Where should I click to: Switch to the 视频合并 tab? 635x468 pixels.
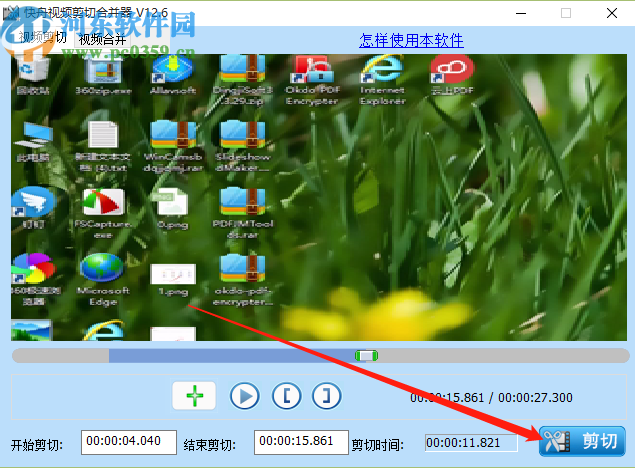coord(102,39)
